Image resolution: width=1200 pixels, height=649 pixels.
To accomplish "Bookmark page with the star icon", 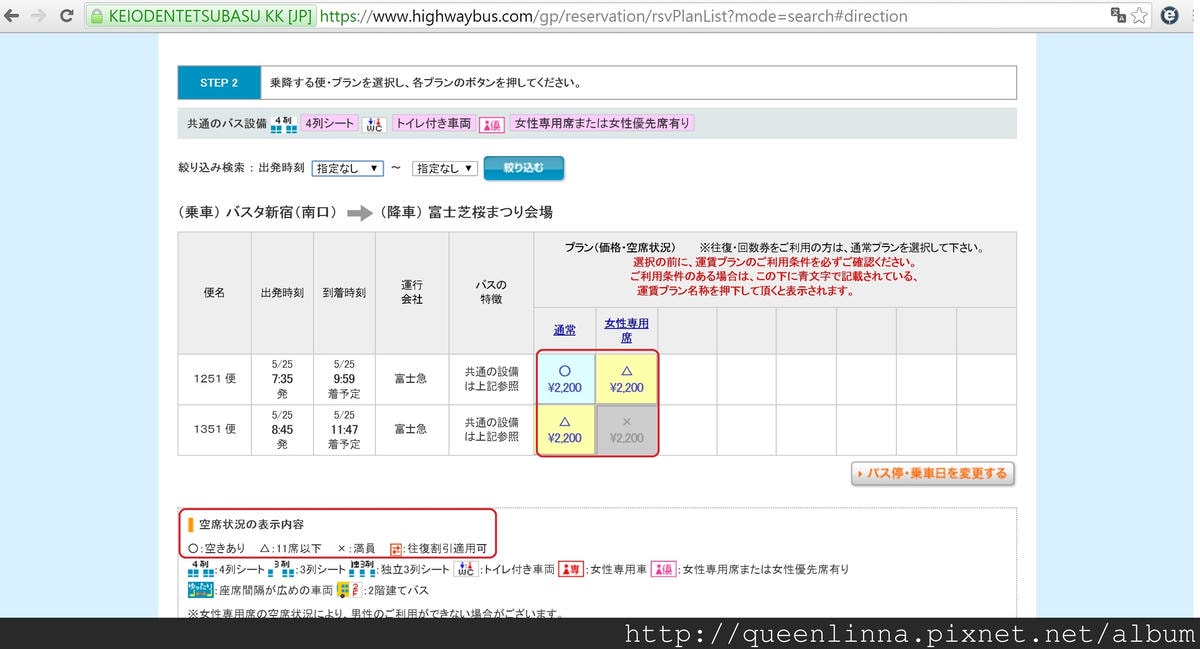I will [1141, 16].
